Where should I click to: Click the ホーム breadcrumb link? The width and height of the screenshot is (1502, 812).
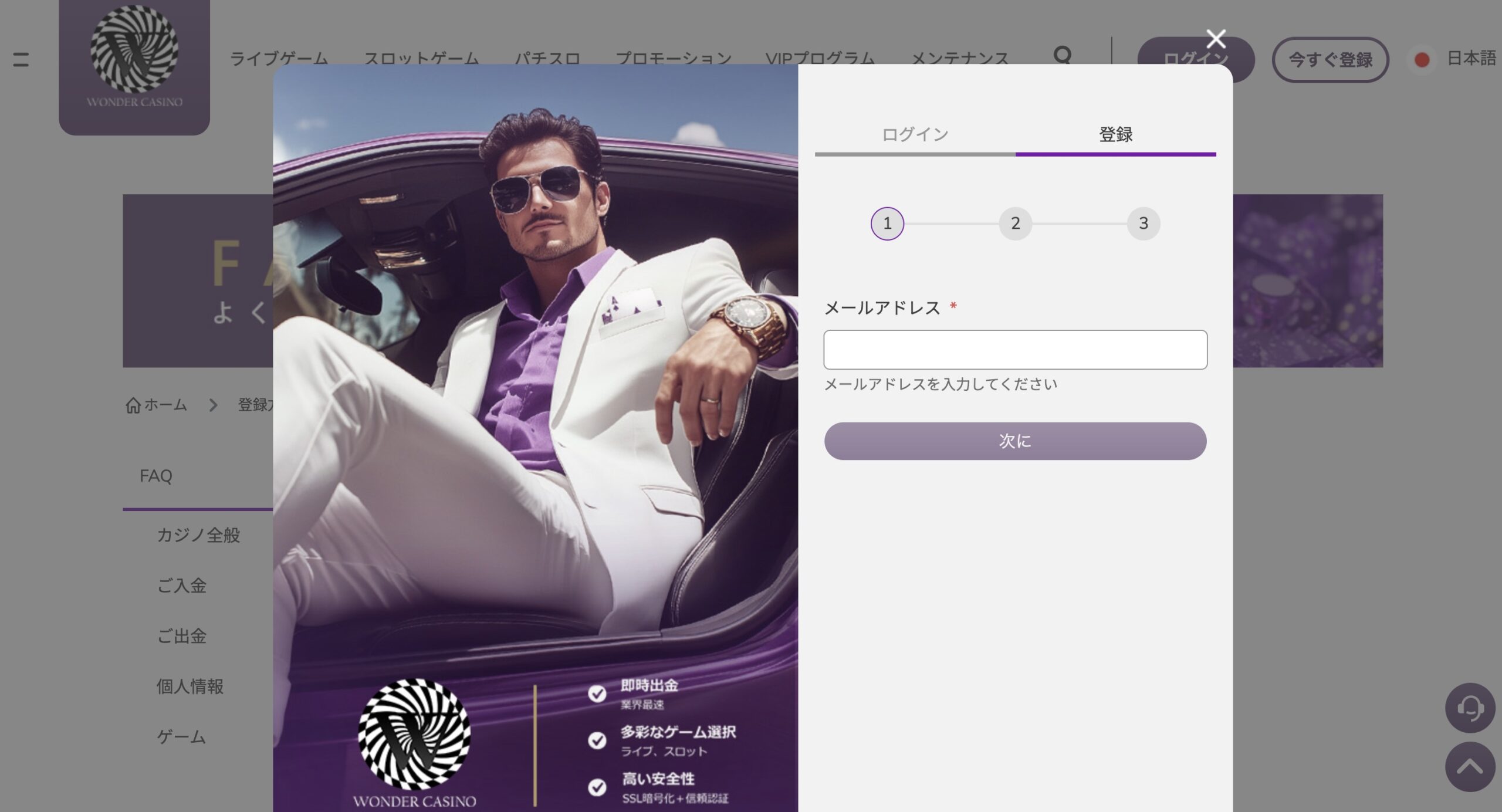[x=165, y=405]
